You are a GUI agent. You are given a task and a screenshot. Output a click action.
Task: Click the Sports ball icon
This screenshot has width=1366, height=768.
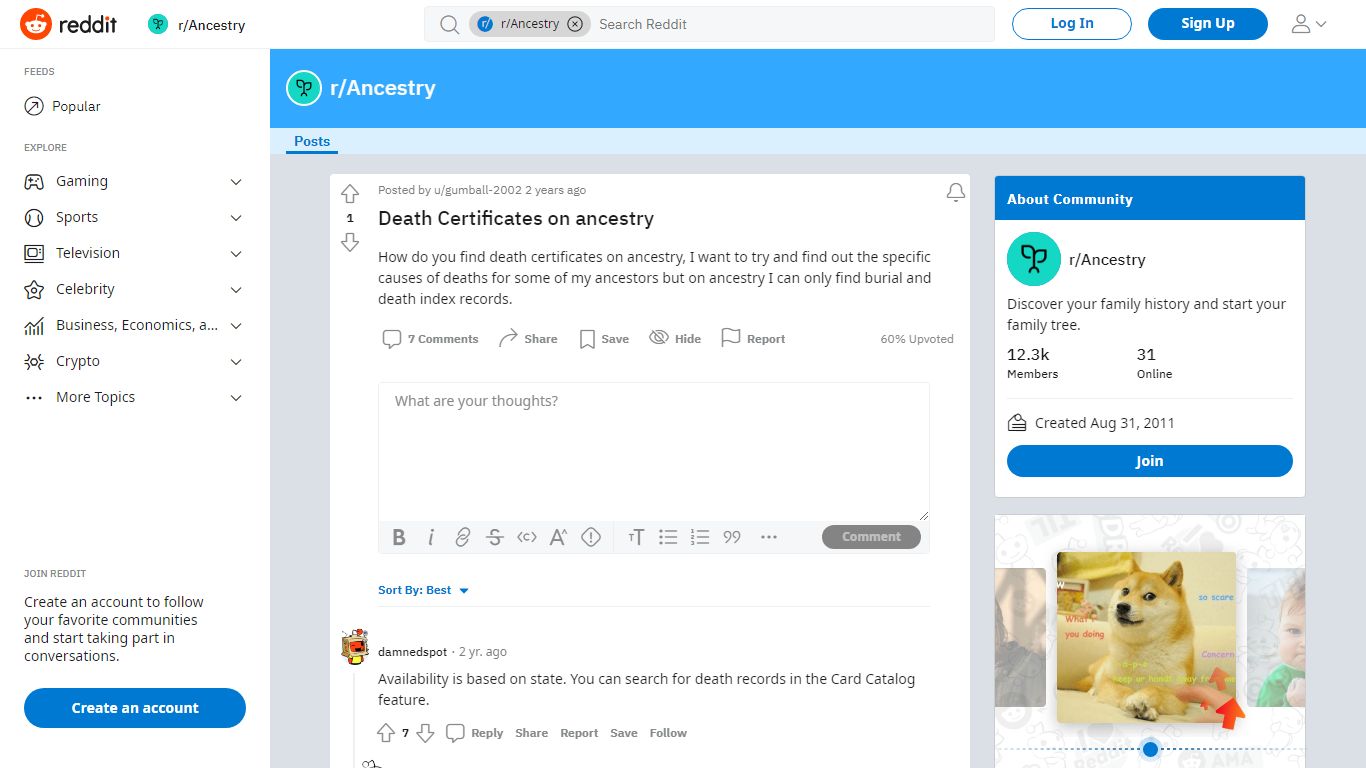[34, 218]
